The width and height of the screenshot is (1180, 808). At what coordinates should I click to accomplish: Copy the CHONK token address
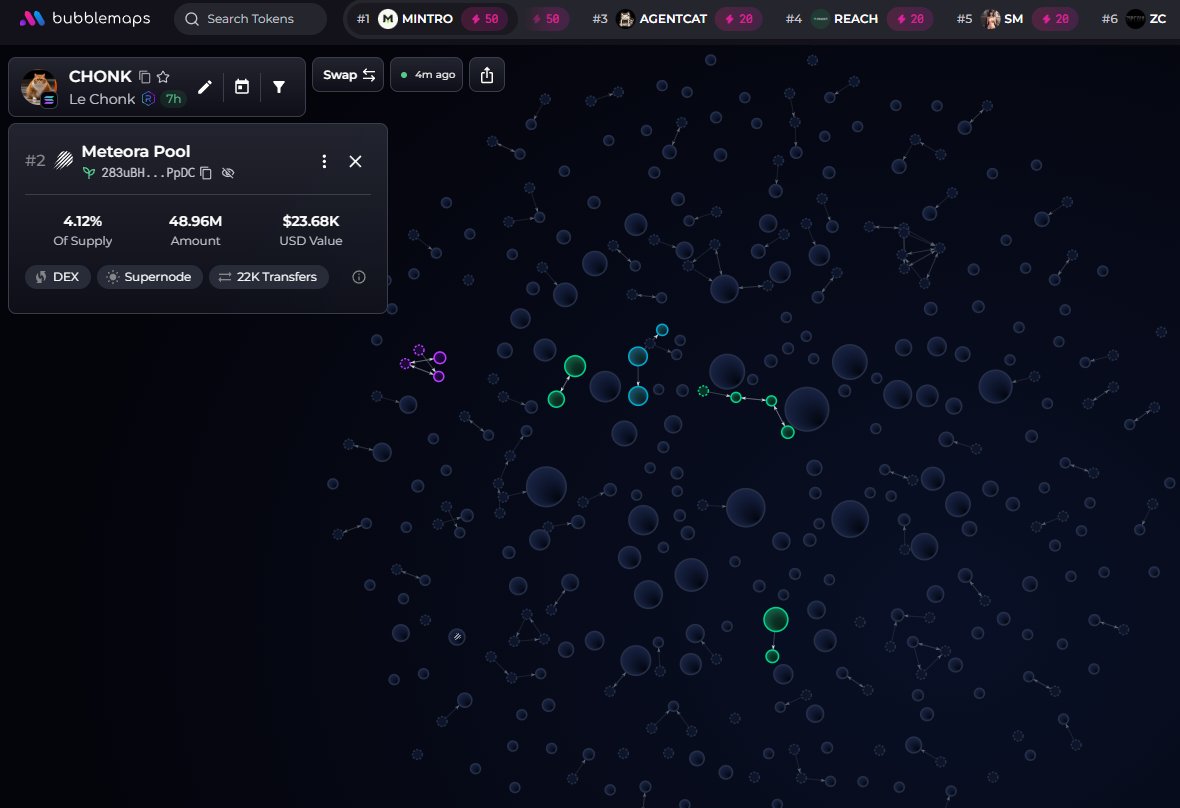click(x=144, y=77)
